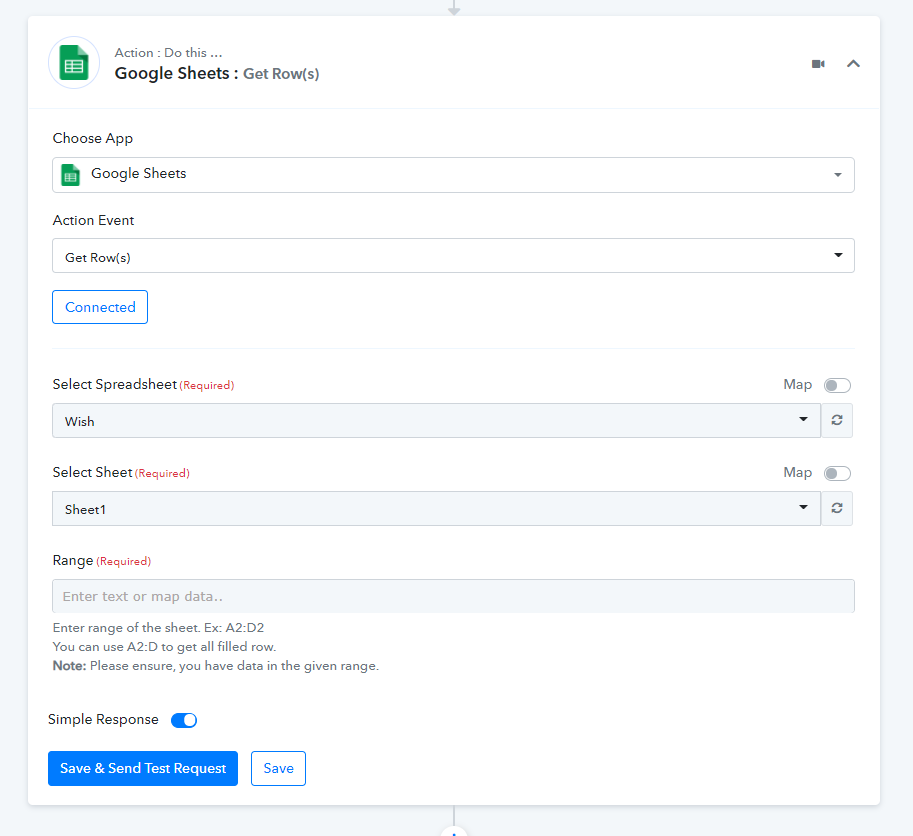Click the 'You can use A2:D' hint line
This screenshot has width=913, height=836.
coord(164,647)
